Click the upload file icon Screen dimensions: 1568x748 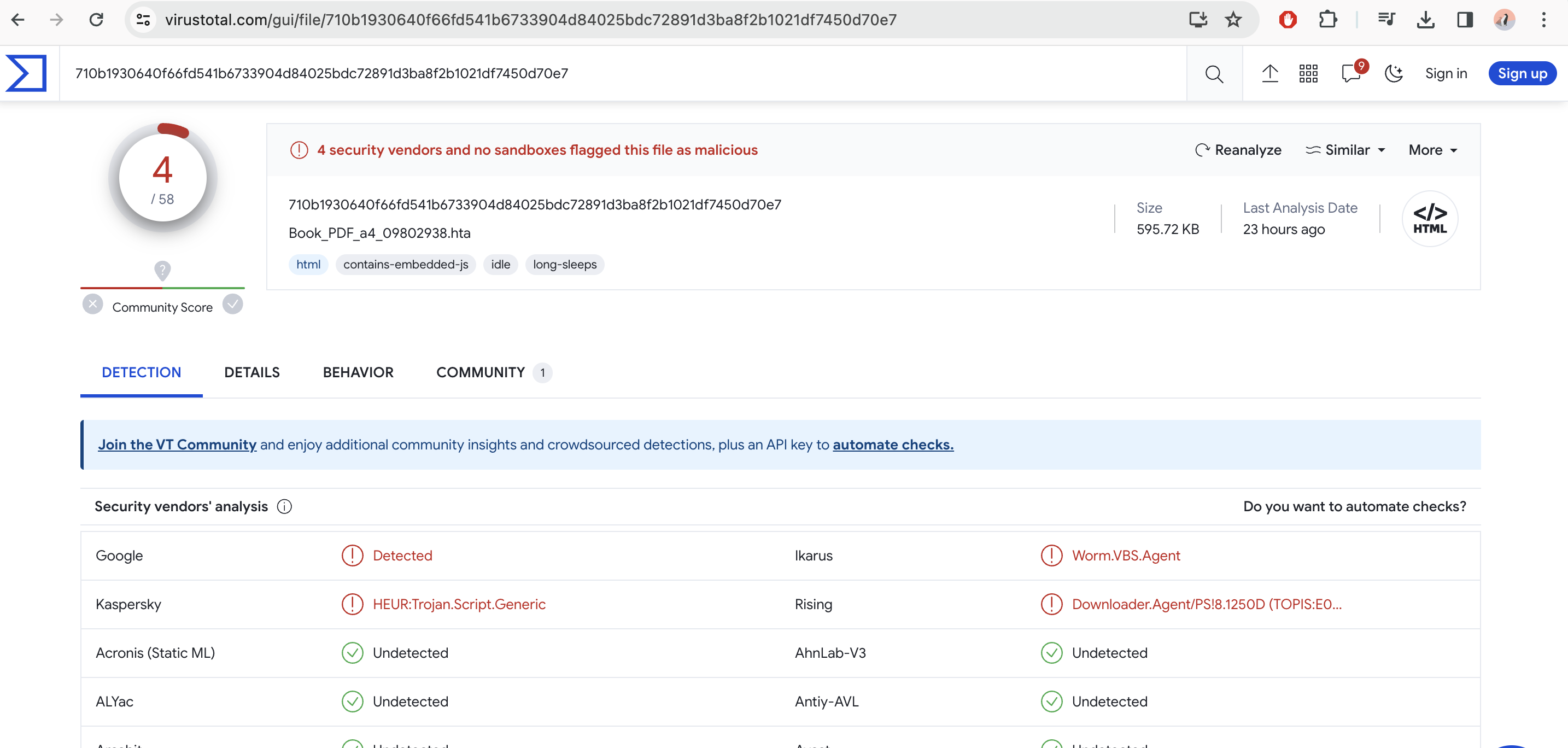[1269, 74]
